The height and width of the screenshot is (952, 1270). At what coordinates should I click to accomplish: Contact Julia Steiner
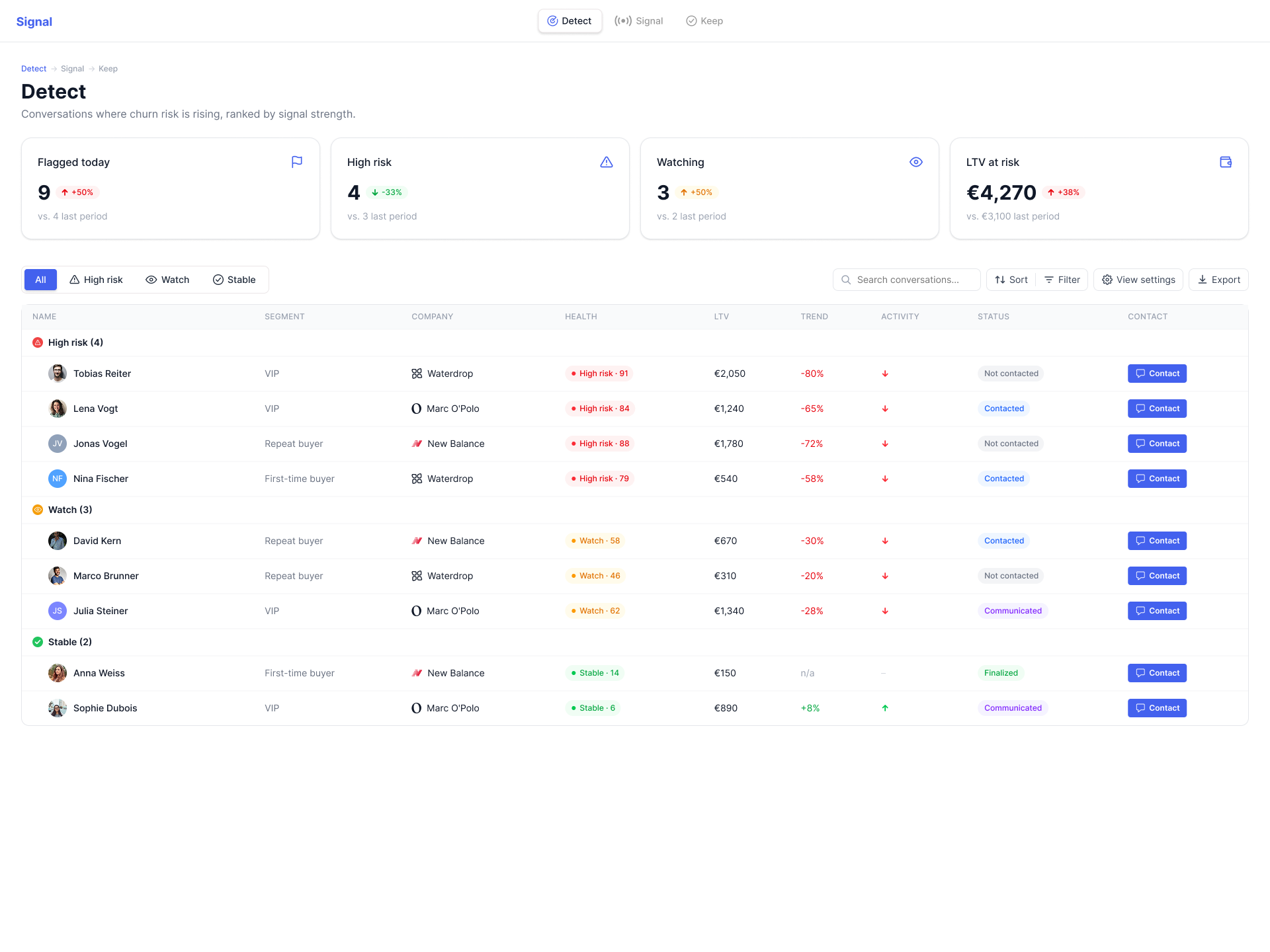click(x=1157, y=611)
